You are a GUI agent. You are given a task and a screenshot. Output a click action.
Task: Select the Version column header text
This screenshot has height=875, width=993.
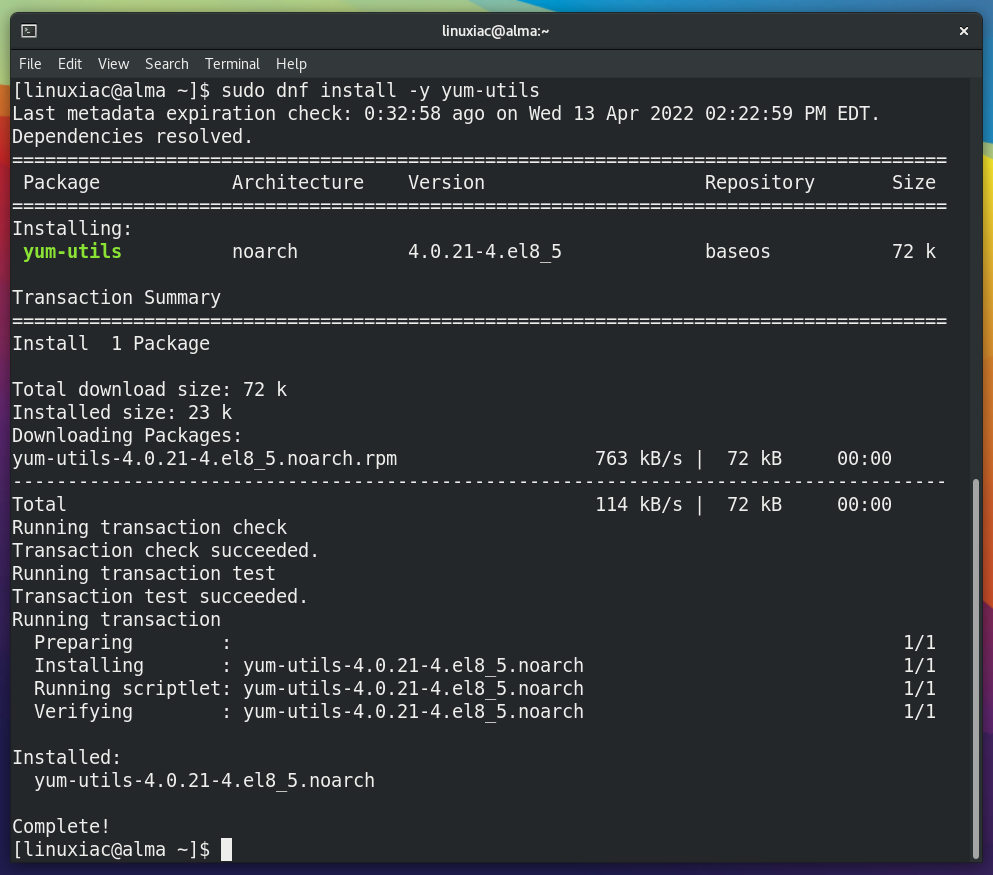pos(446,182)
